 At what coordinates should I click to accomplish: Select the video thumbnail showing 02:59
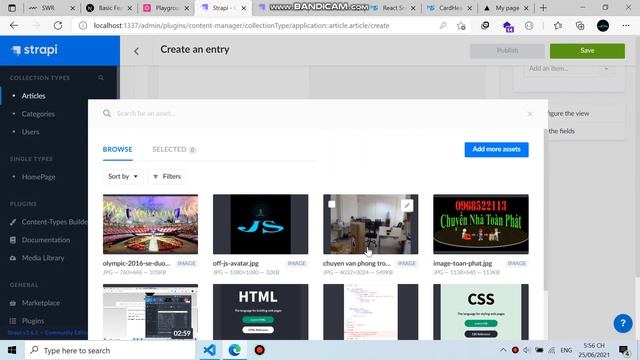[x=150, y=312]
